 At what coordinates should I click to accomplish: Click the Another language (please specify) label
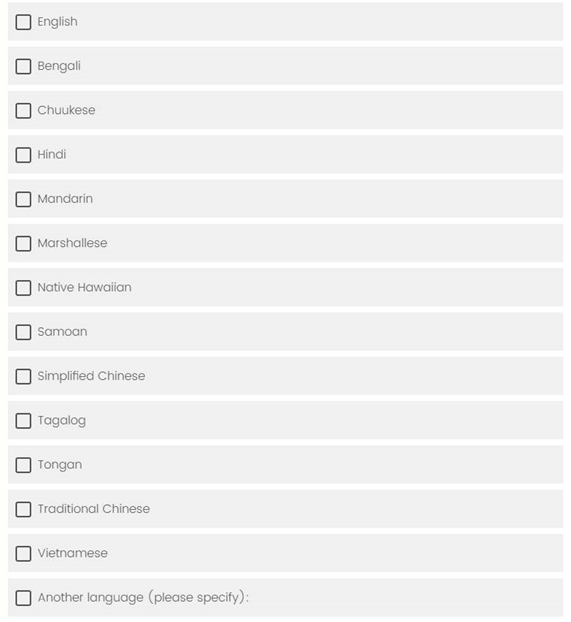point(143,597)
